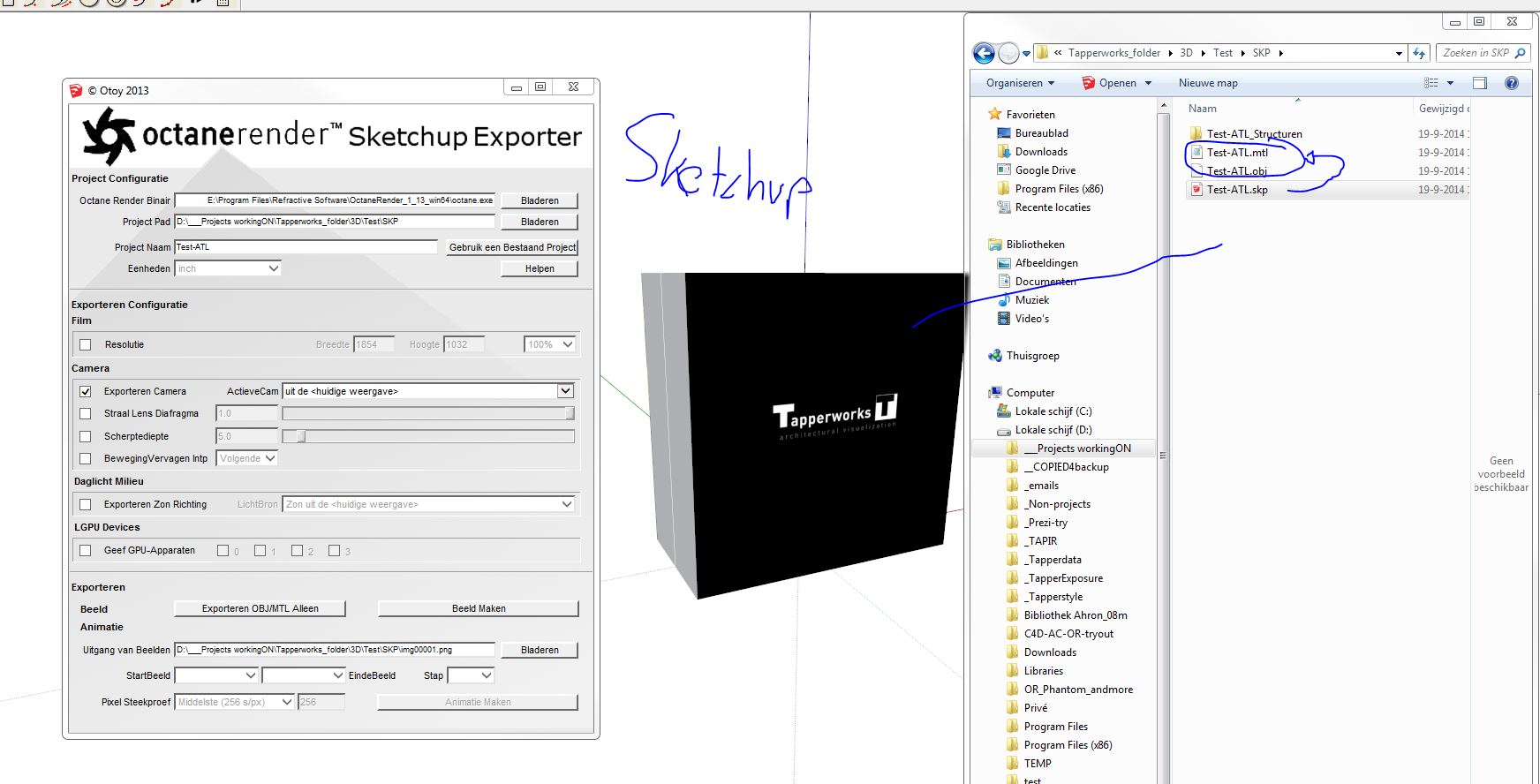This screenshot has height=784, width=1540.
Task: Click Bladeren next to Project Pad
Action: (540, 222)
